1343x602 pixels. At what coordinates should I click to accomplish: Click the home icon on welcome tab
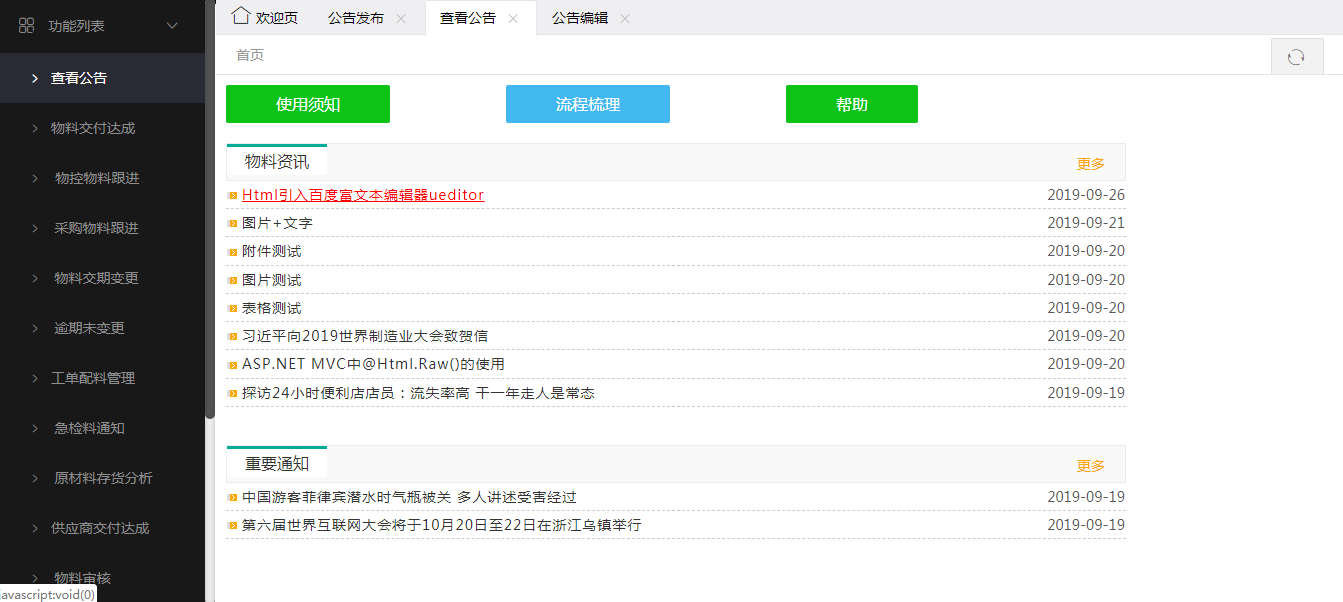(x=240, y=16)
